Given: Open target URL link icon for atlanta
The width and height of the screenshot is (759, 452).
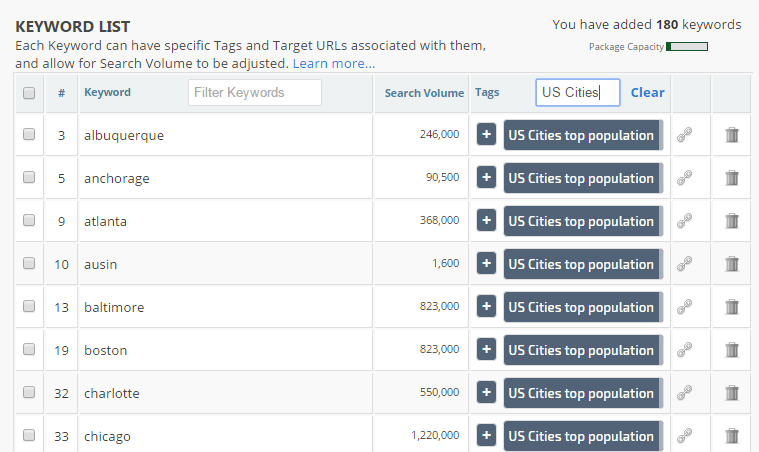Looking at the screenshot, I should [x=685, y=221].
